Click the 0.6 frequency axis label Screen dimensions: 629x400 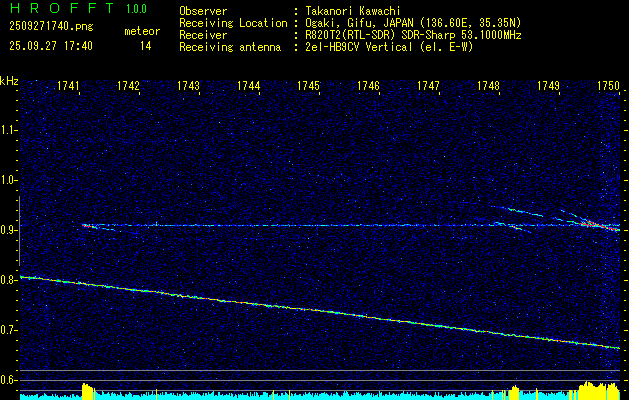(x=9, y=380)
